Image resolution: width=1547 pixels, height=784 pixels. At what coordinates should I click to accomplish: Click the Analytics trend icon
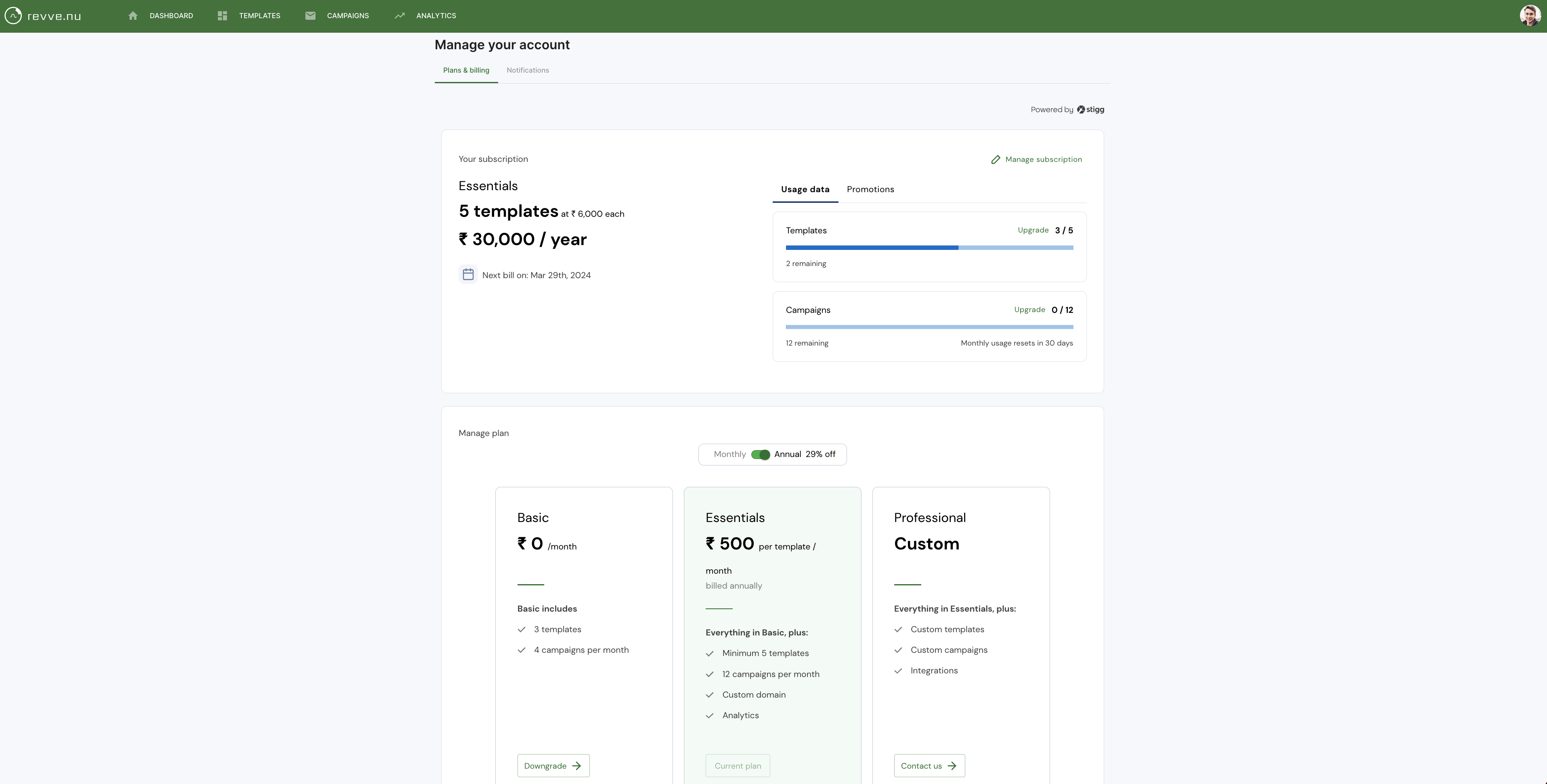pos(399,16)
